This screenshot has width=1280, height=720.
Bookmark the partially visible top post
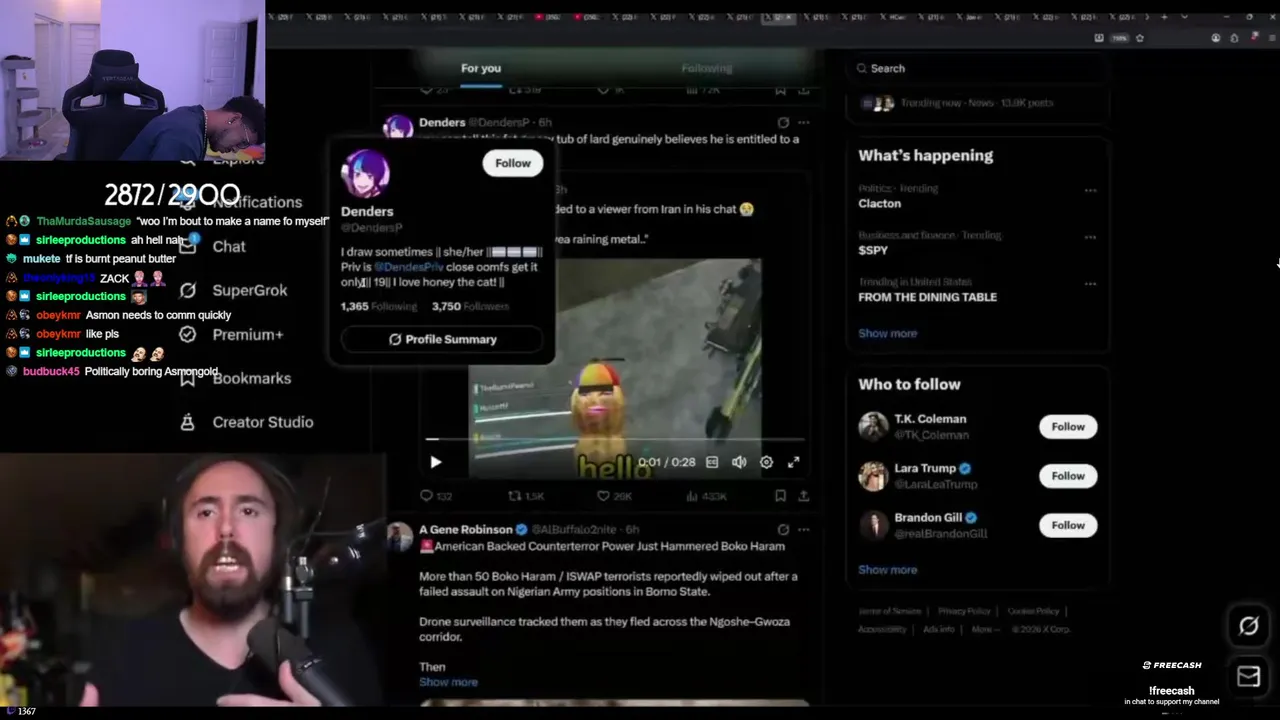point(780,90)
